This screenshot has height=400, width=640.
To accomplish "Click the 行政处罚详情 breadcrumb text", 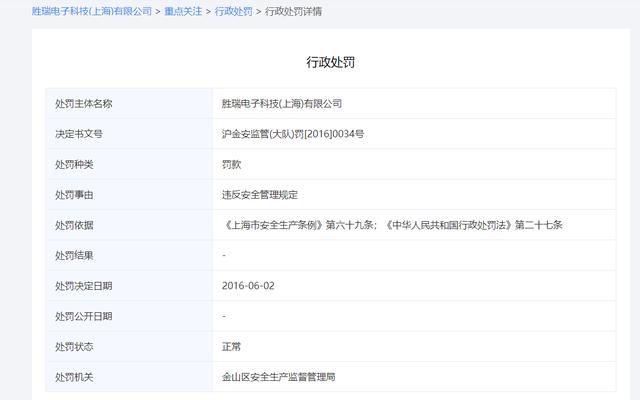I will coord(294,11).
